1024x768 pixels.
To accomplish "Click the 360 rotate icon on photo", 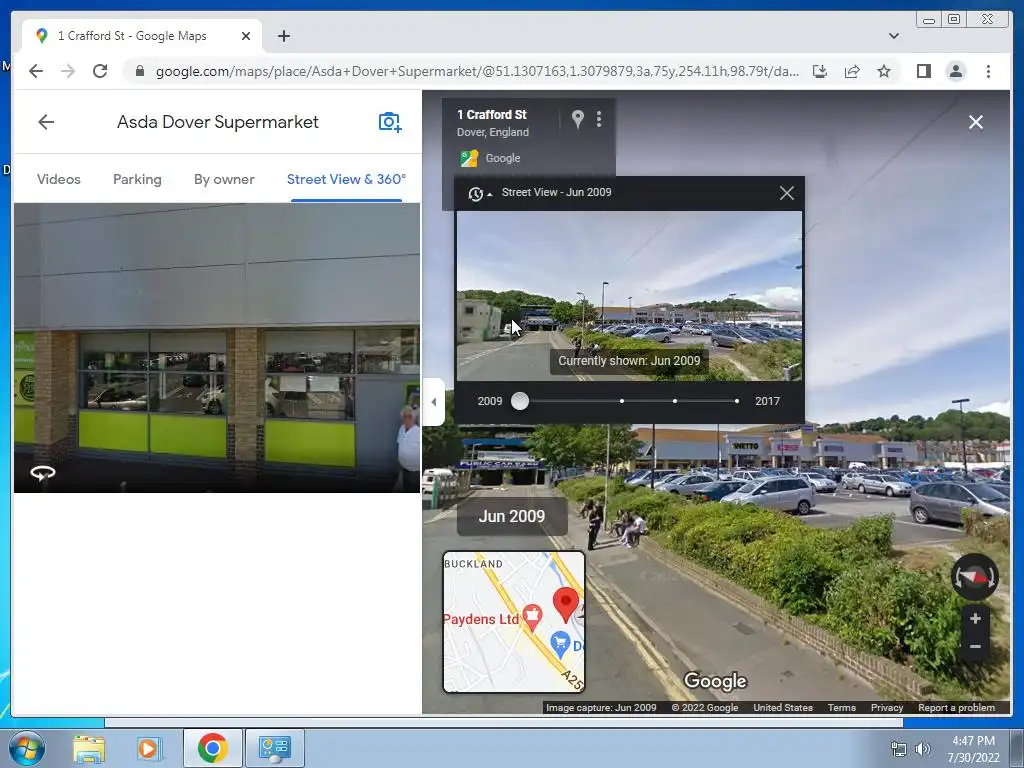I will (43, 472).
